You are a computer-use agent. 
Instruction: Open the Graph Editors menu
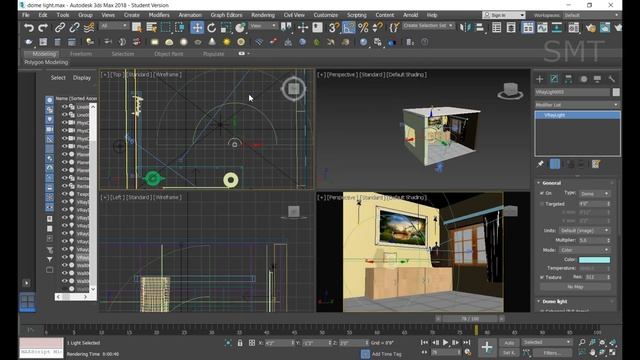(226, 15)
